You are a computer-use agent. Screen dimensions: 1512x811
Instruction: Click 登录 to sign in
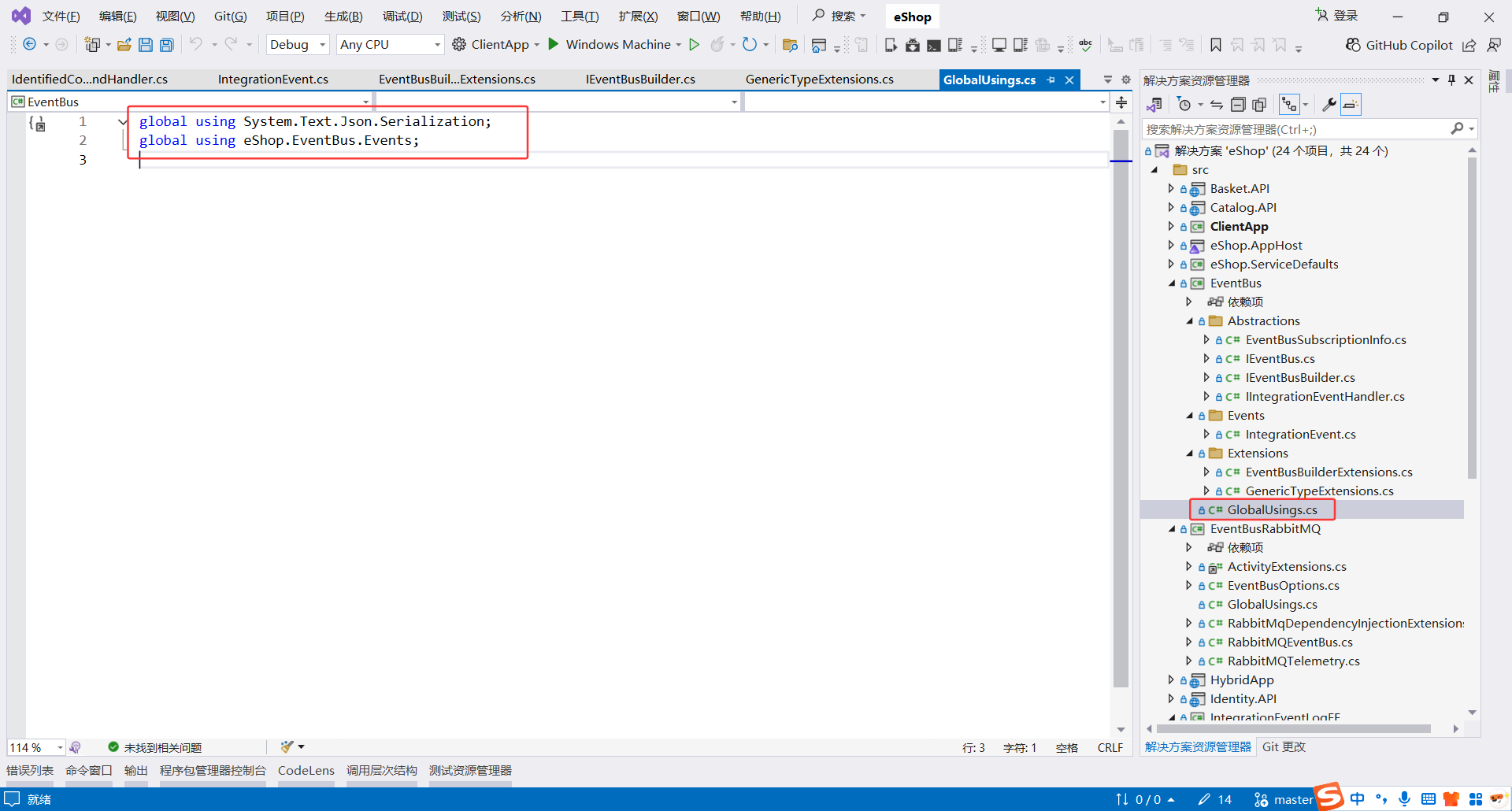tap(1337, 16)
